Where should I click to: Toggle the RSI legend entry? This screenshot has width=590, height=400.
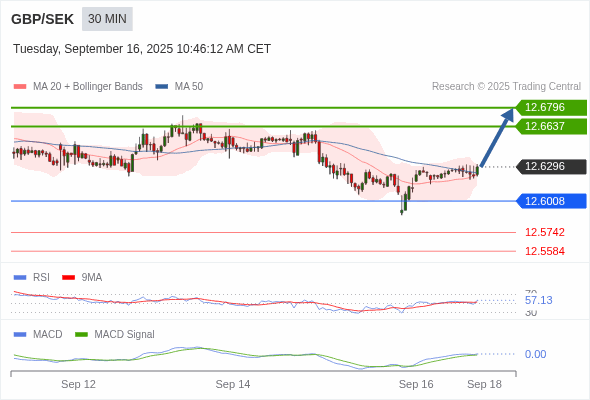coord(32,277)
